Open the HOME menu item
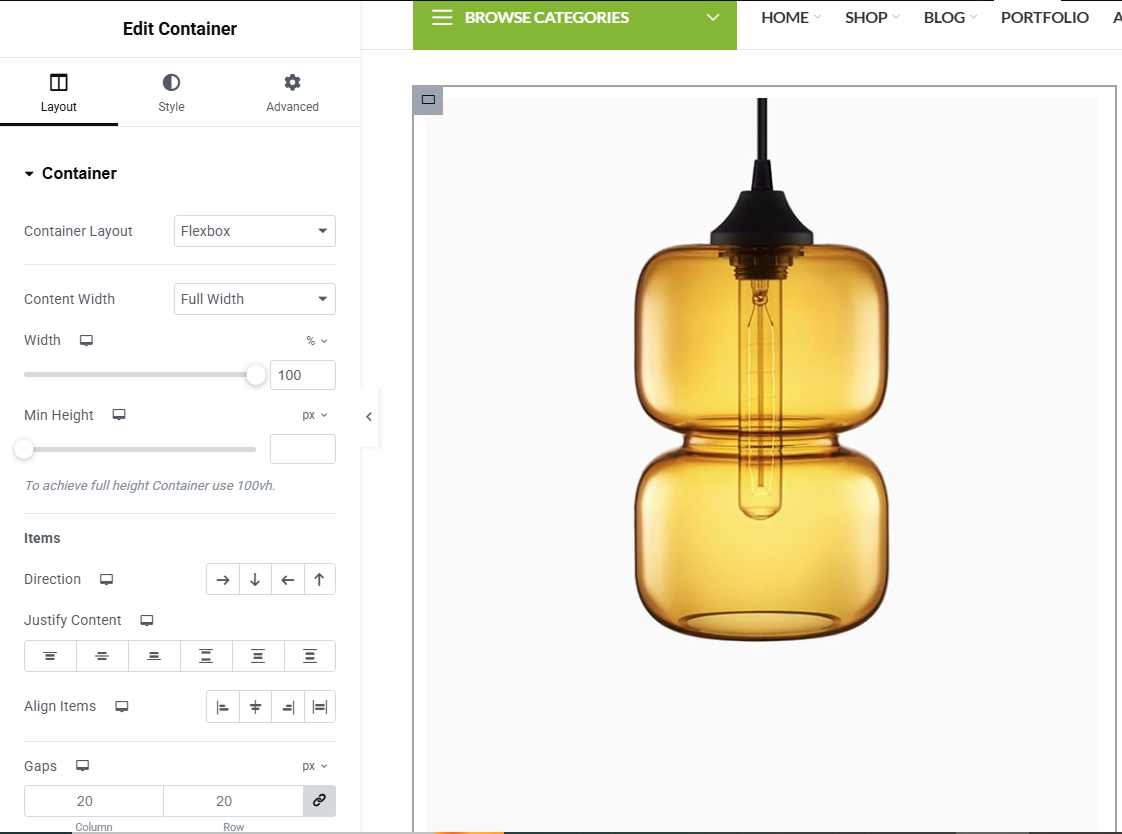 (791, 17)
